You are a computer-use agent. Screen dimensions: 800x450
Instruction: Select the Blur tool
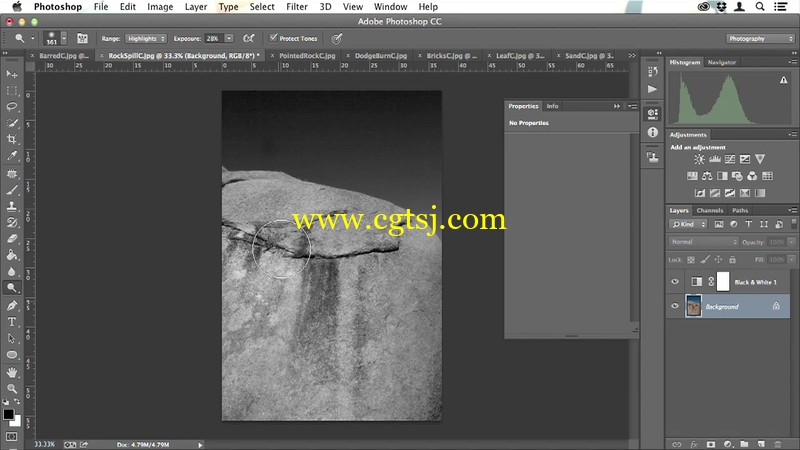point(11,271)
